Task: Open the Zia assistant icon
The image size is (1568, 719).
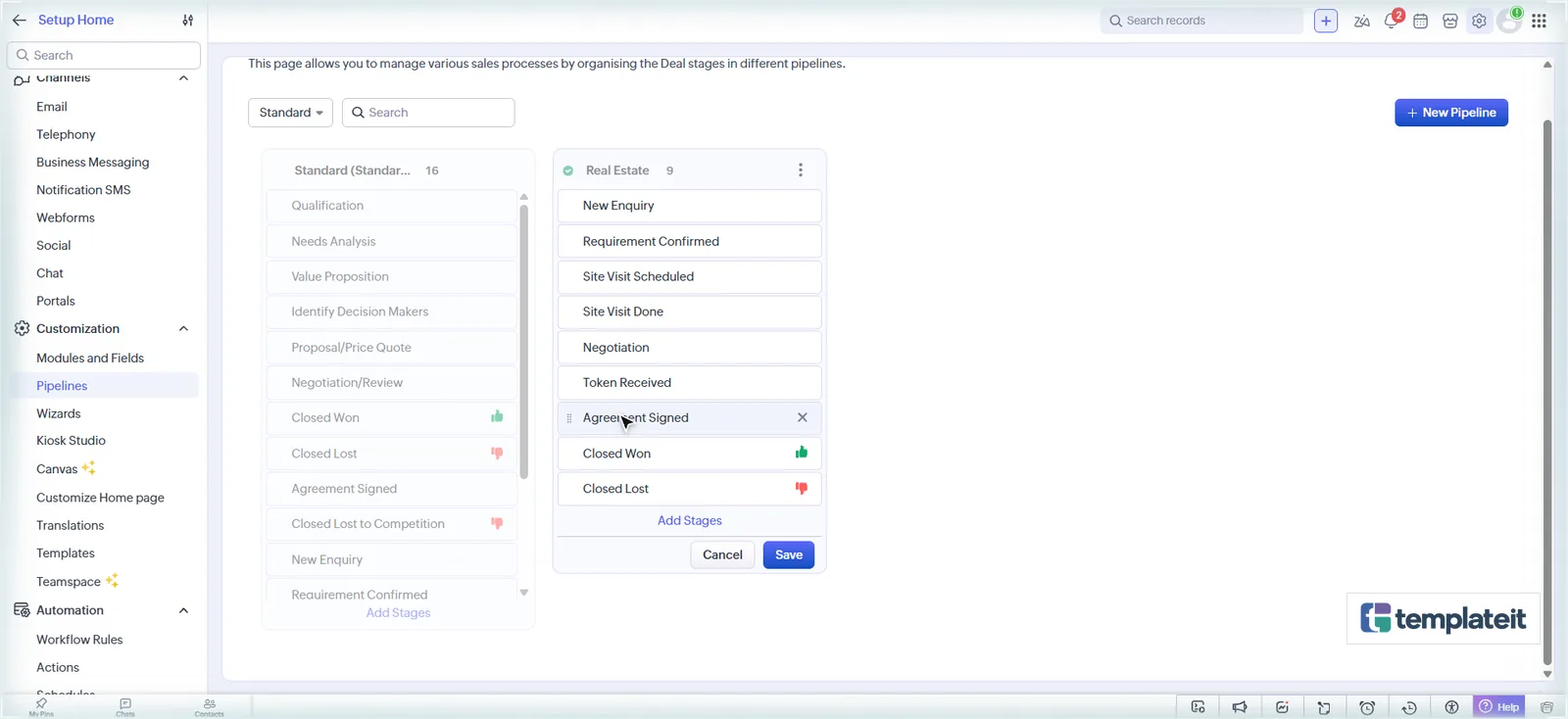Action: coord(1361,21)
